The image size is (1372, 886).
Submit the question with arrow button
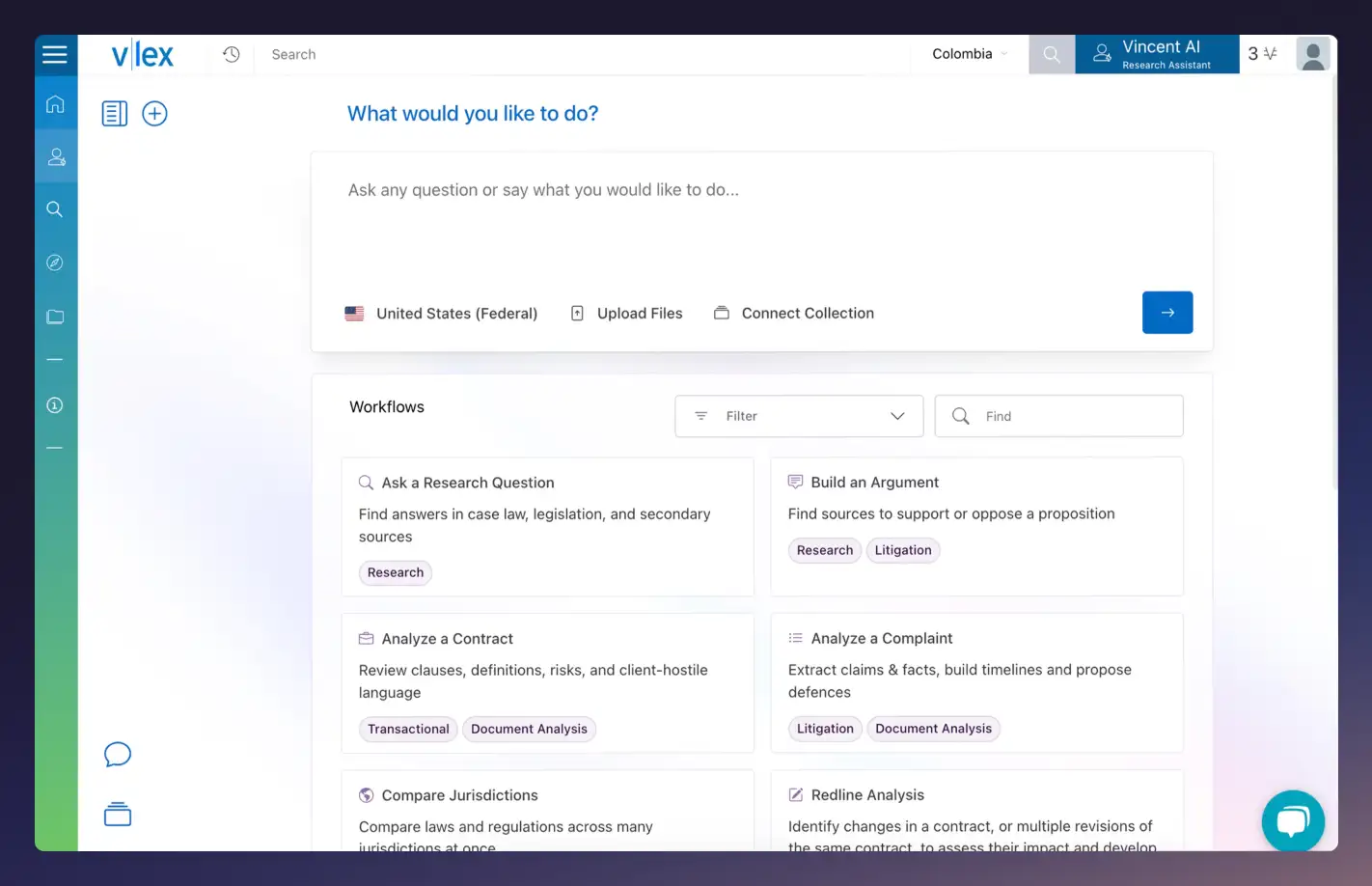(x=1167, y=313)
